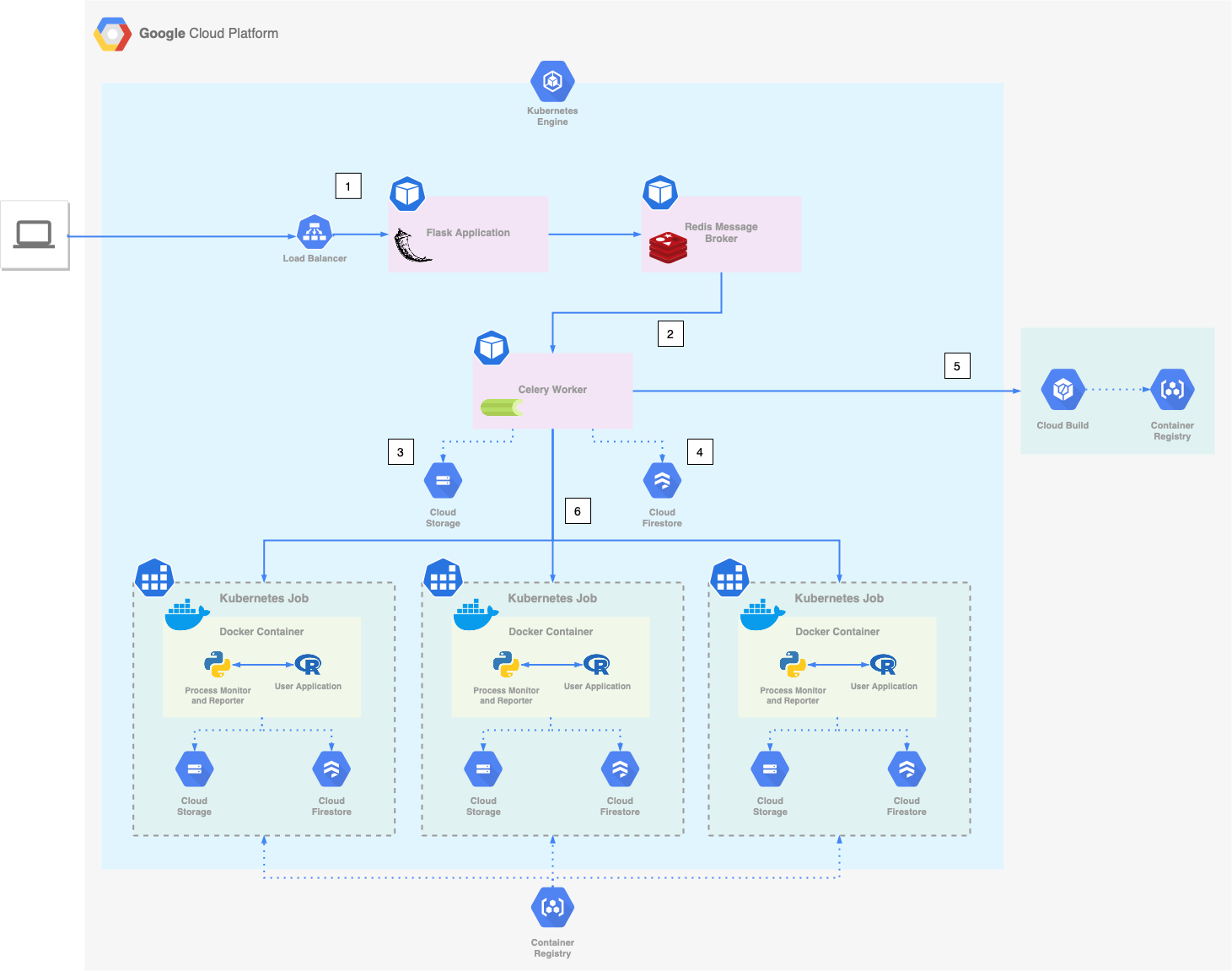The width and height of the screenshot is (1232, 971).
Task: Select the right "Kubernetes Job" title
Action: (x=839, y=598)
